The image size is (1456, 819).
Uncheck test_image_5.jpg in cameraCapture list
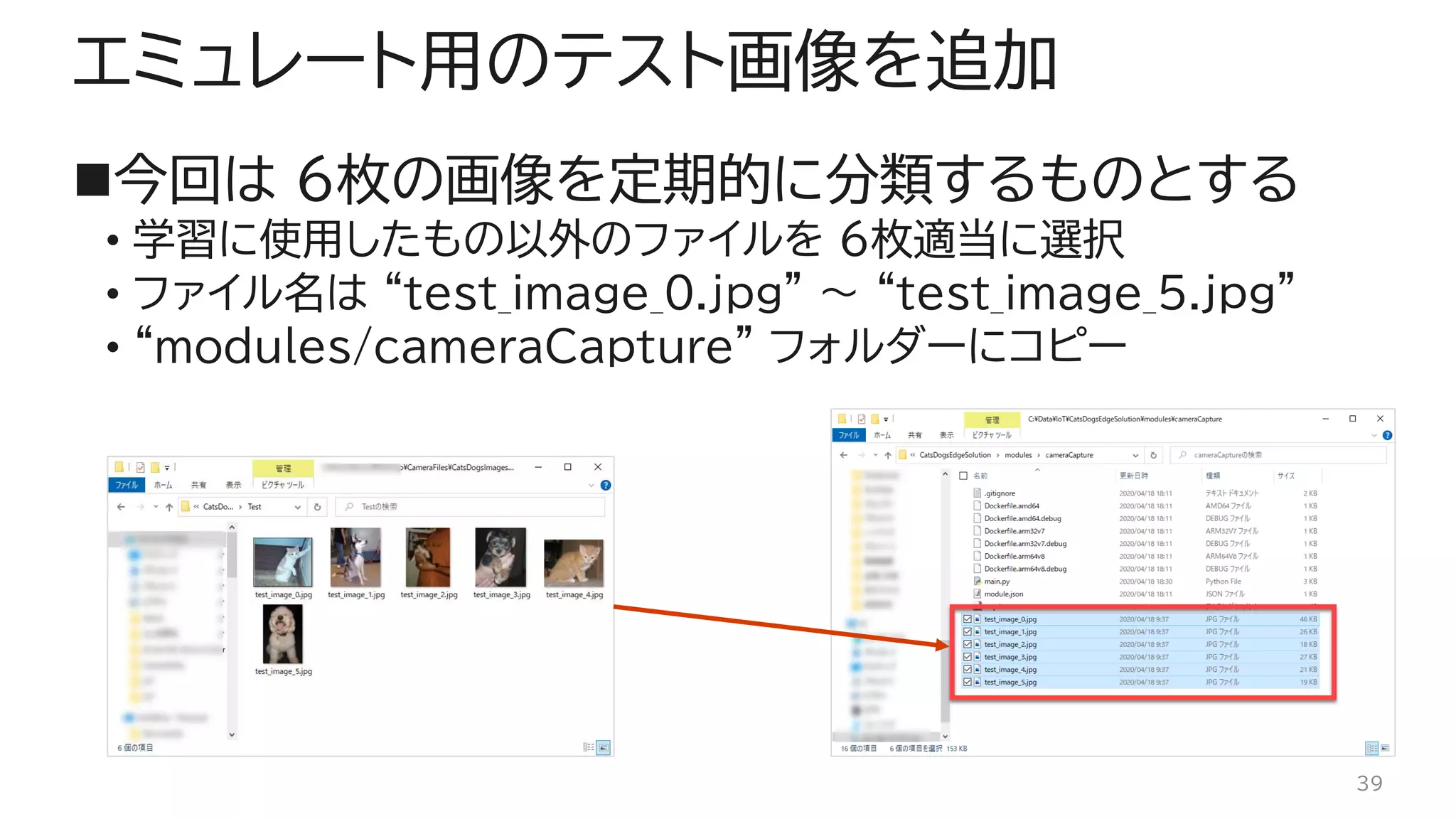tap(967, 682)
